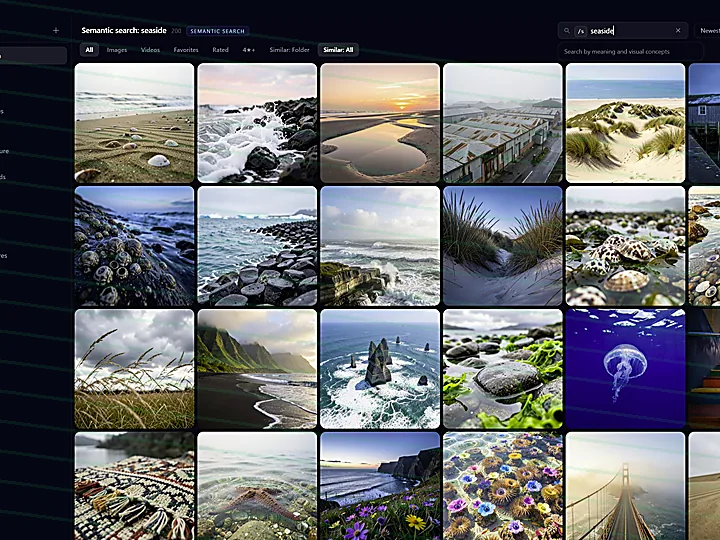Click the SEMANTIC SEARCH badge
The image size is (720, 540).
218,31
